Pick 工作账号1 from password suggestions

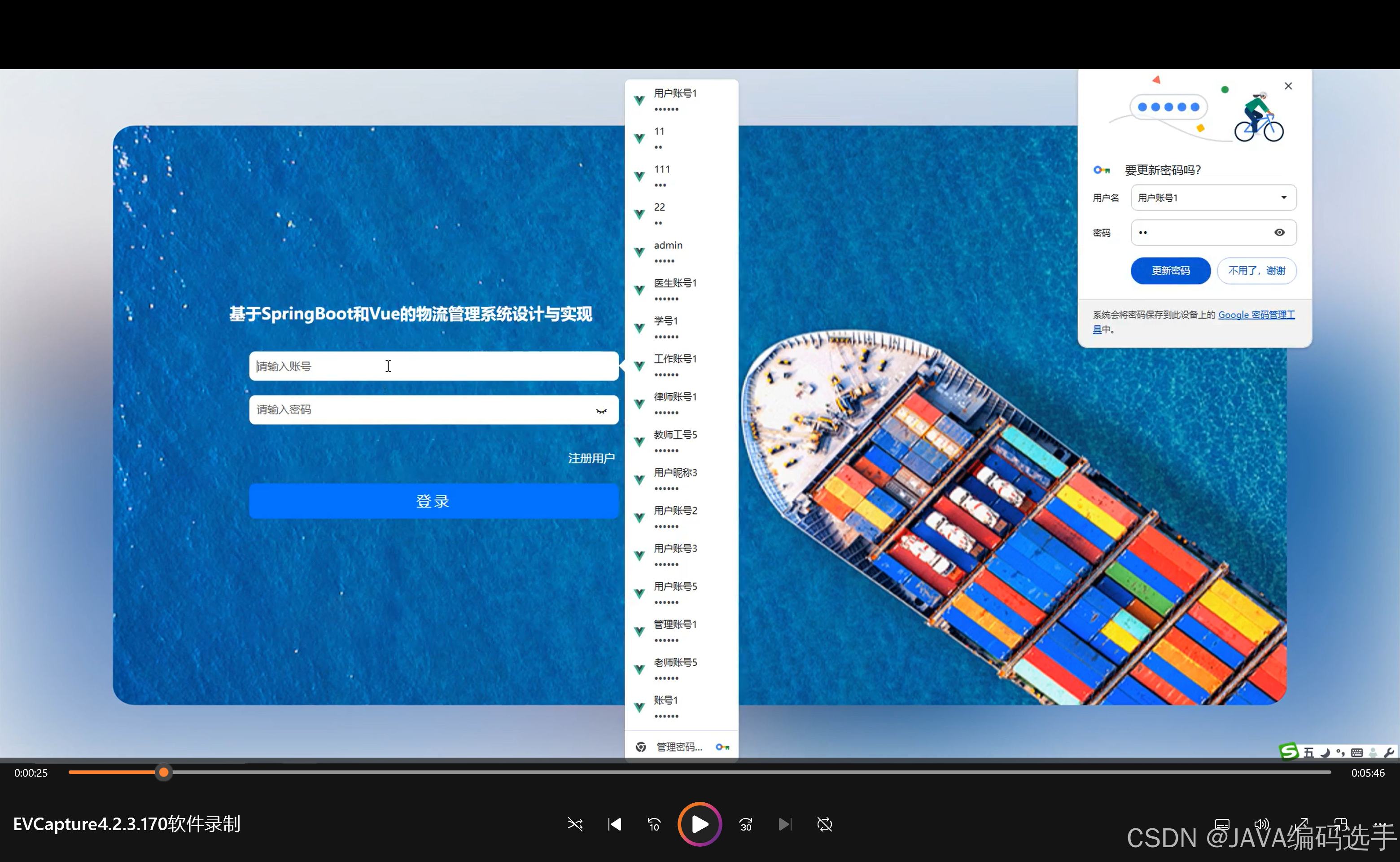click(x=682, y=366)
